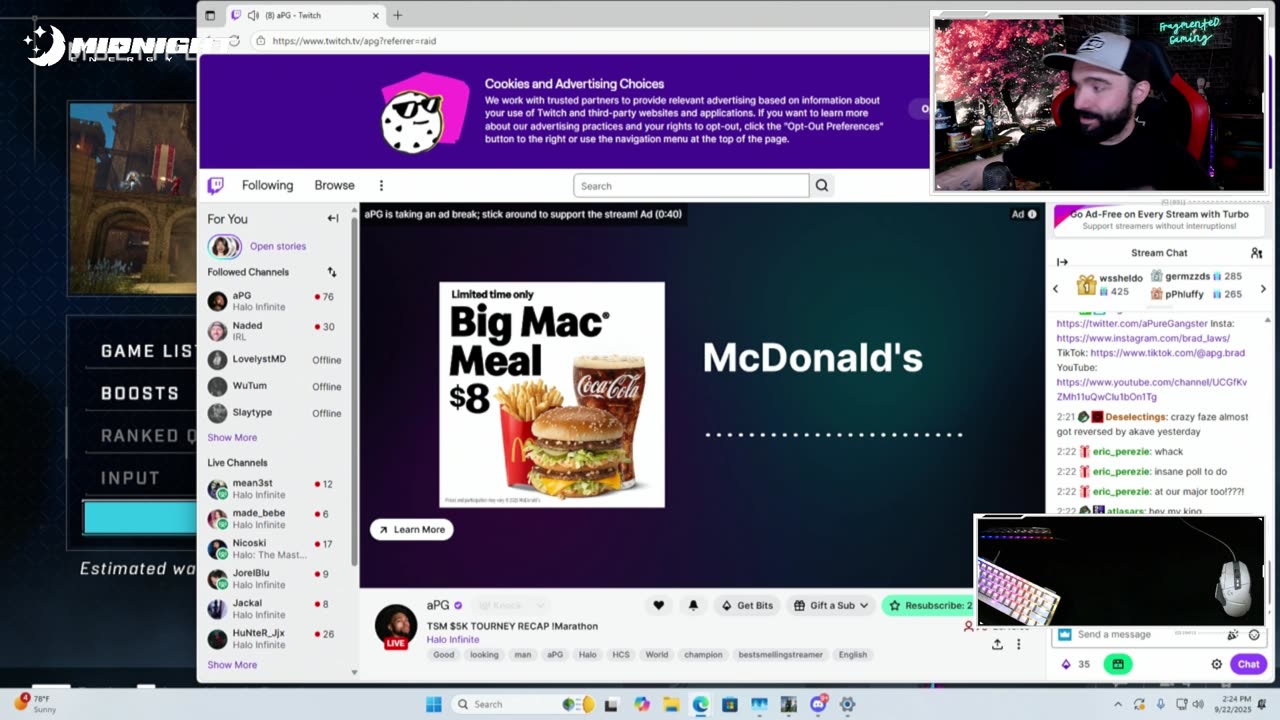Click the heart follow icon under video

(x=658, y=605)
